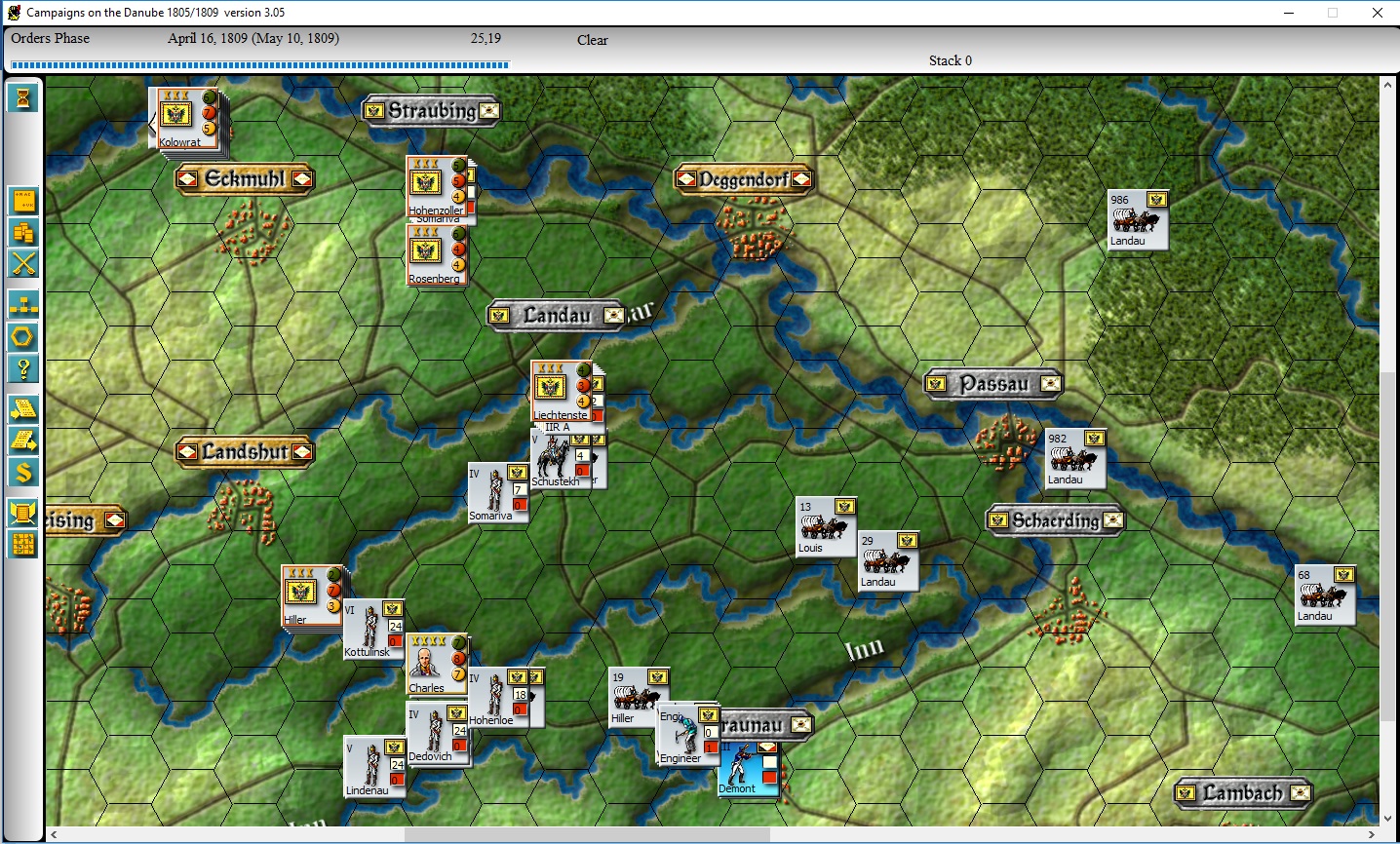Screen dimensions: 1400x844
Task: Click the scroll up arrow
Action: pyautogui.click(x=1388, y=85)
